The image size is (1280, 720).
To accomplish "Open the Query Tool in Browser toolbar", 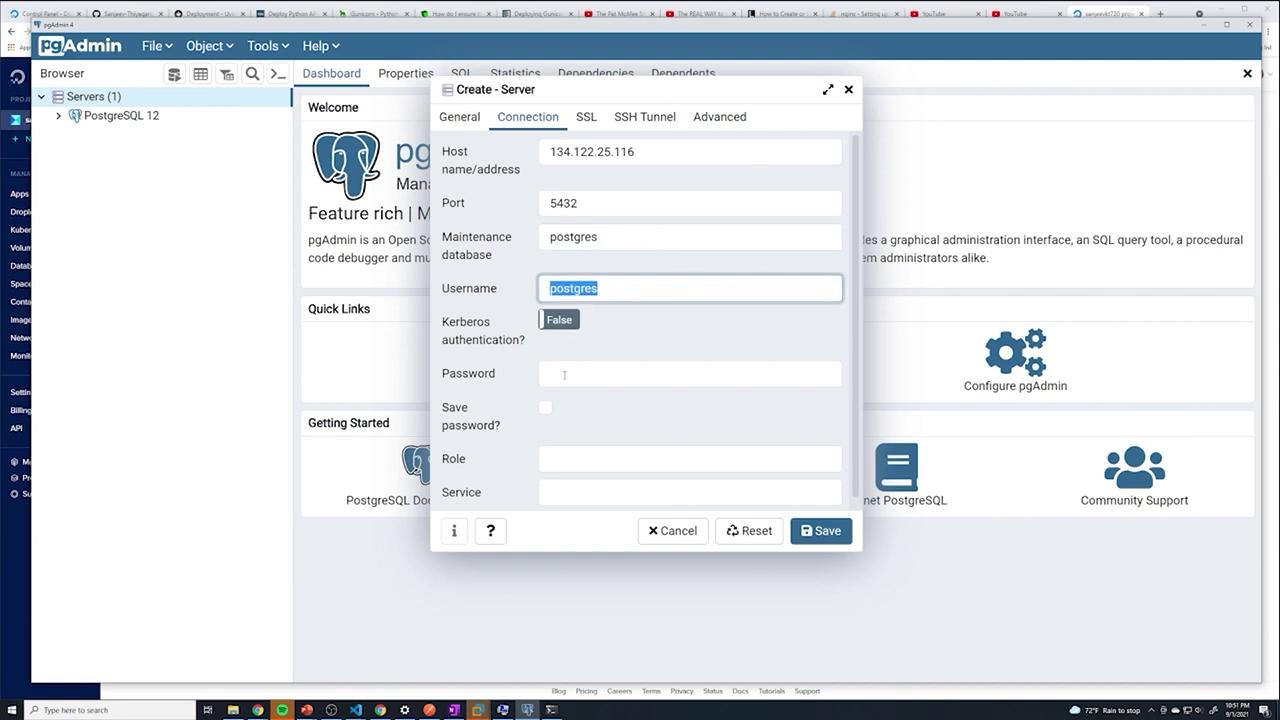I will pos(174,74).
